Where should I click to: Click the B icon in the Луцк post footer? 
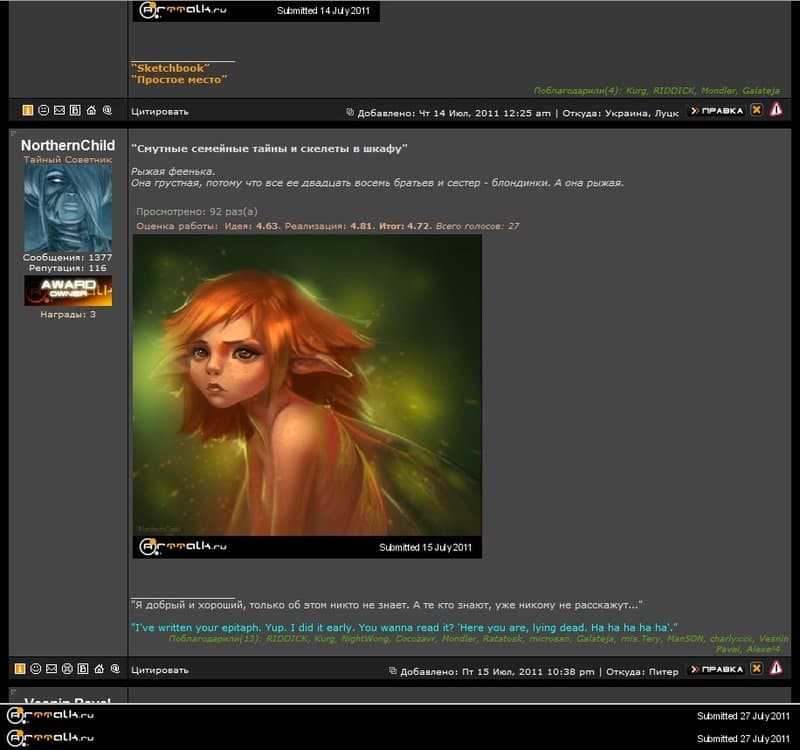pos(75,110)
